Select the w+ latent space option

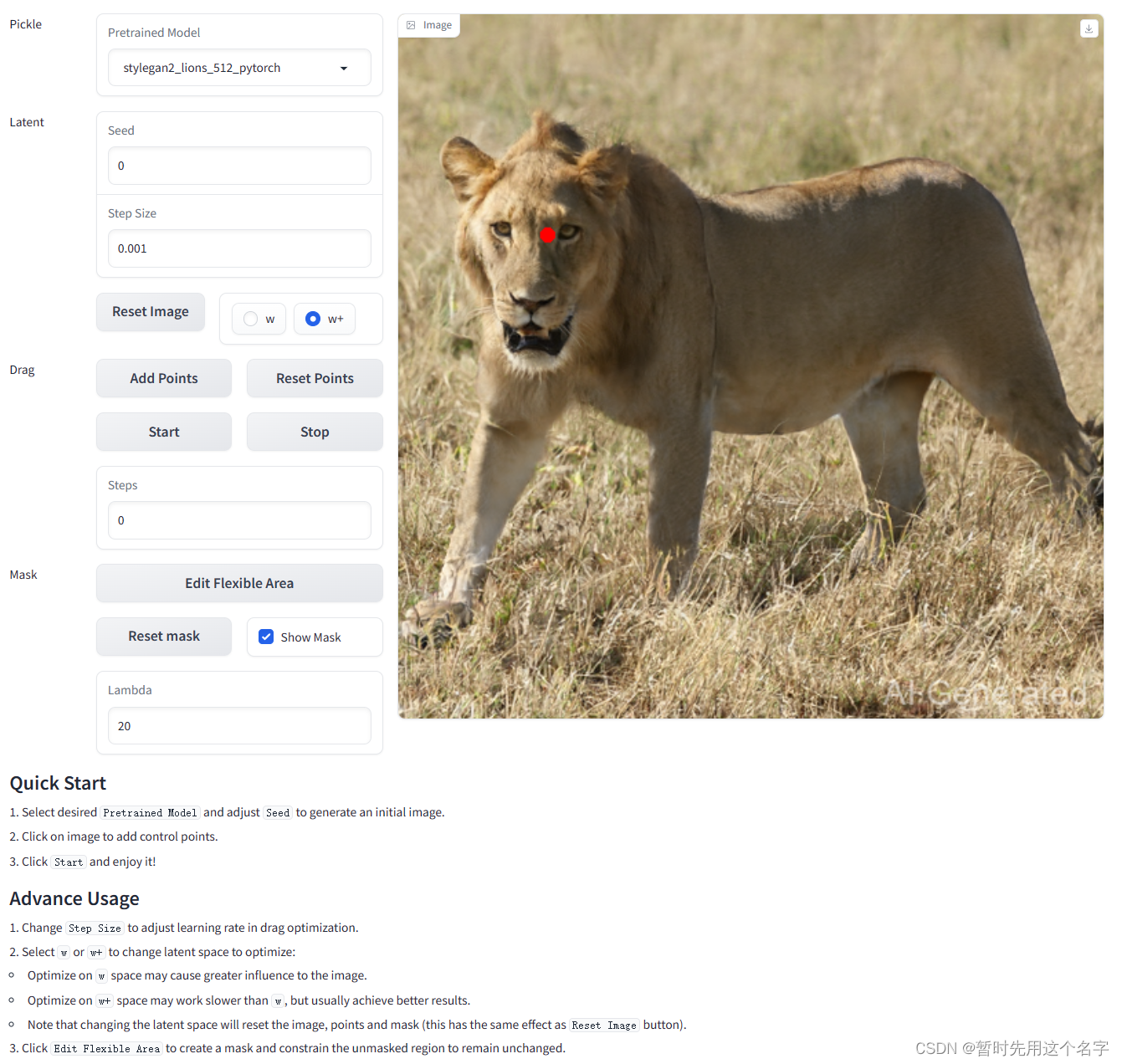[325, 319]
